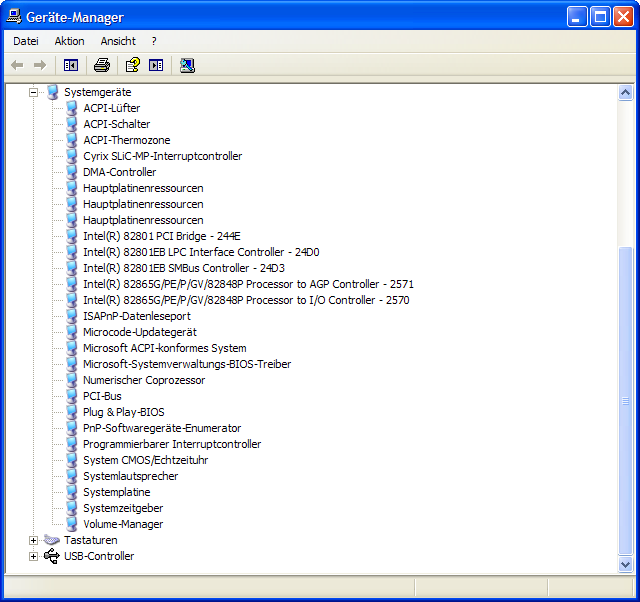Image resolution: width=640 pixels, height=602 pixels.
Task: Open the ? help menu
Action: pyautogui.click(x=154, y=41)
